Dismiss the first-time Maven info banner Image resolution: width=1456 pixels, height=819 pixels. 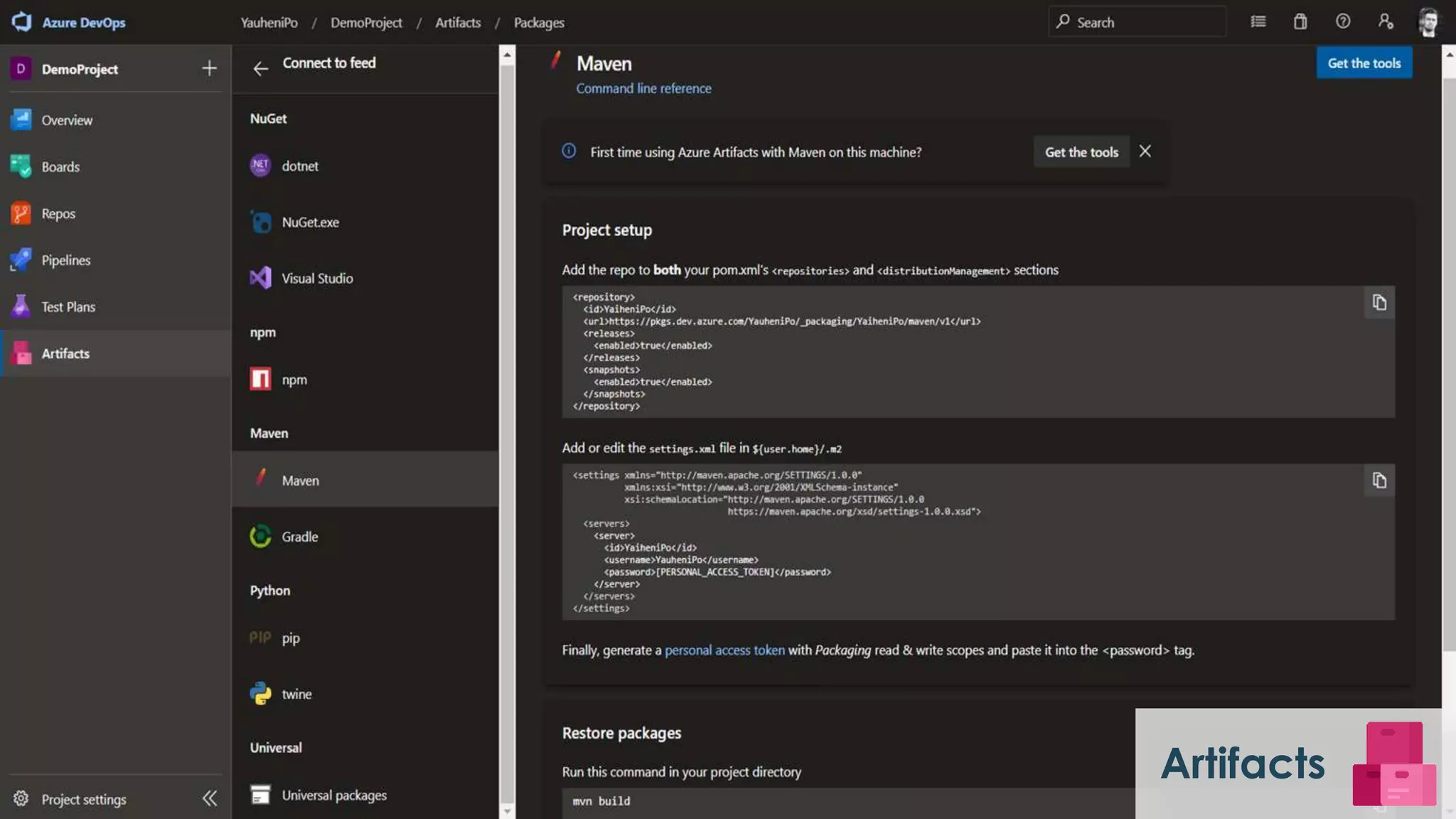1145,151
